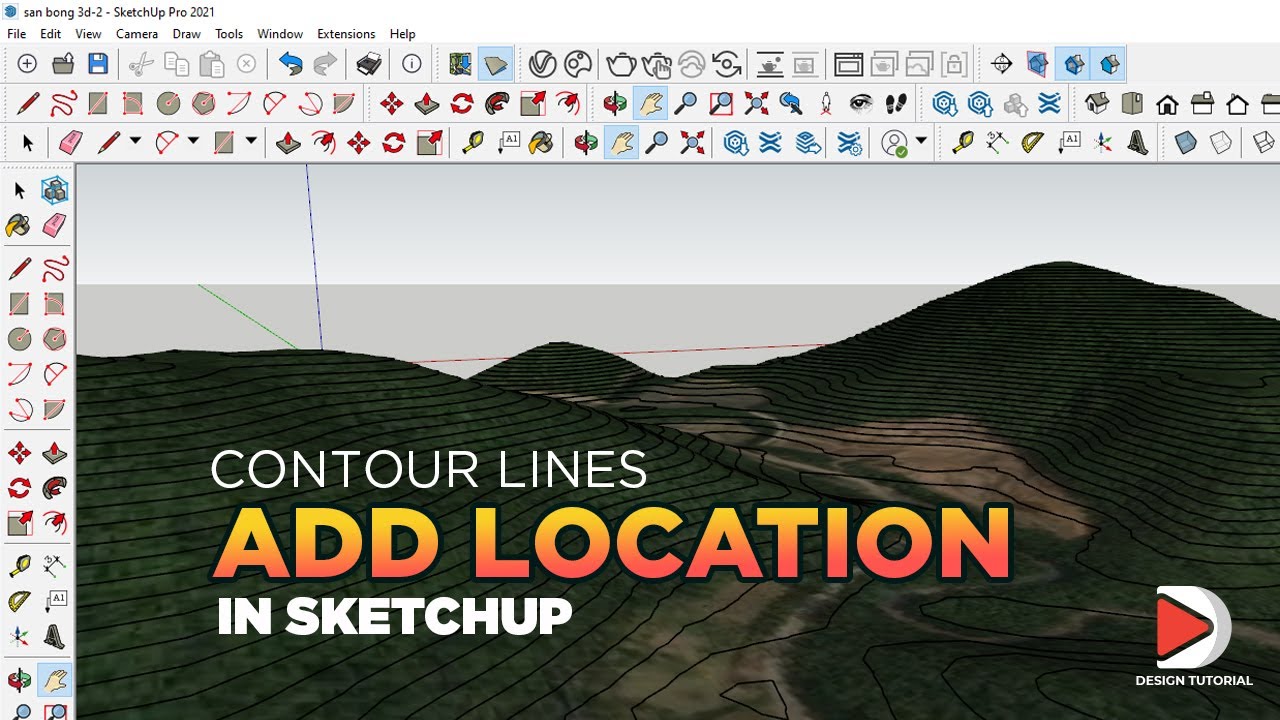
Task: Select Follow Me in left toolbar
Action: coord(55,489)
